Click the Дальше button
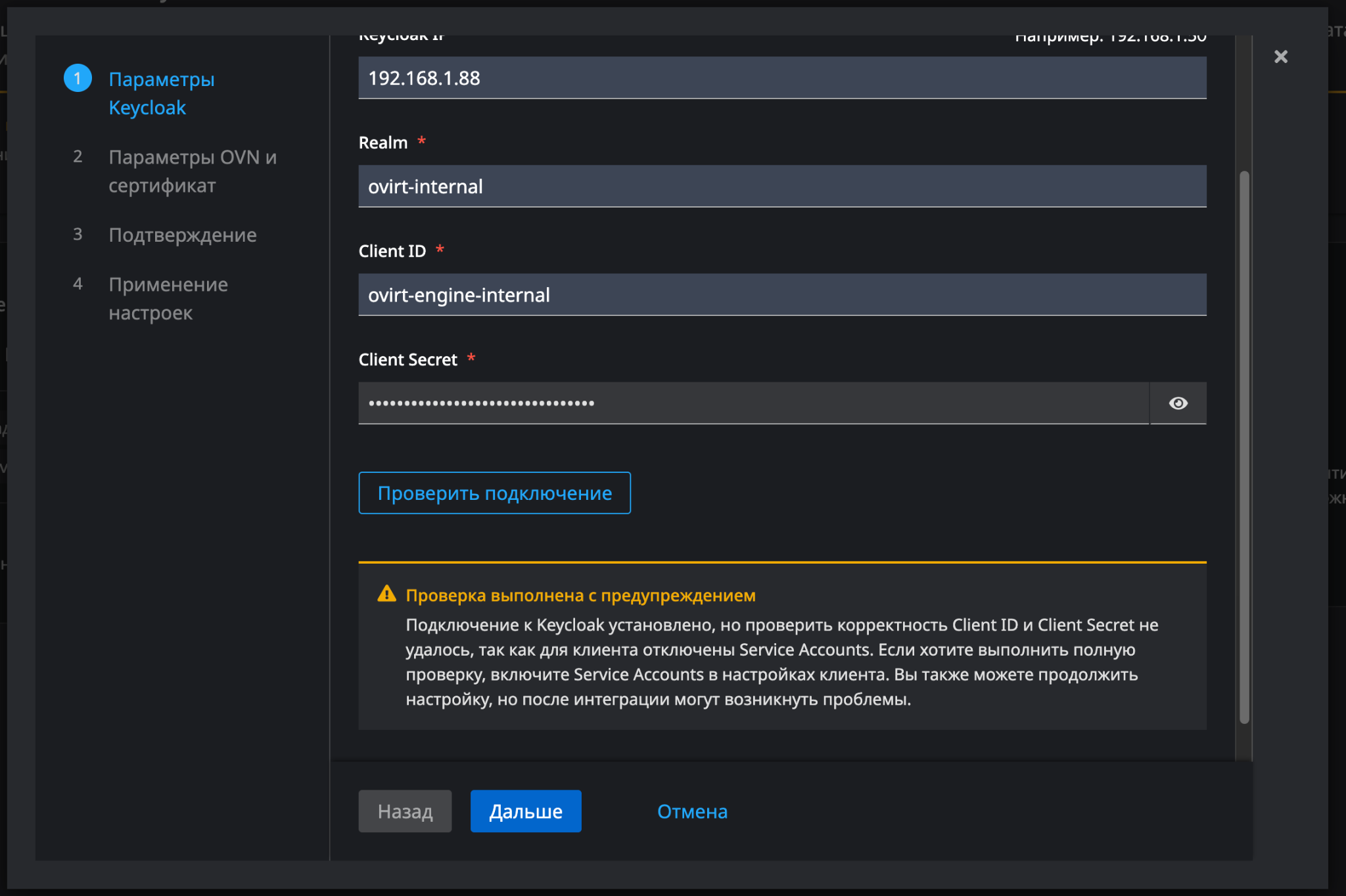1346x896 pixels. pyautogui.click(x=525, y=811)
